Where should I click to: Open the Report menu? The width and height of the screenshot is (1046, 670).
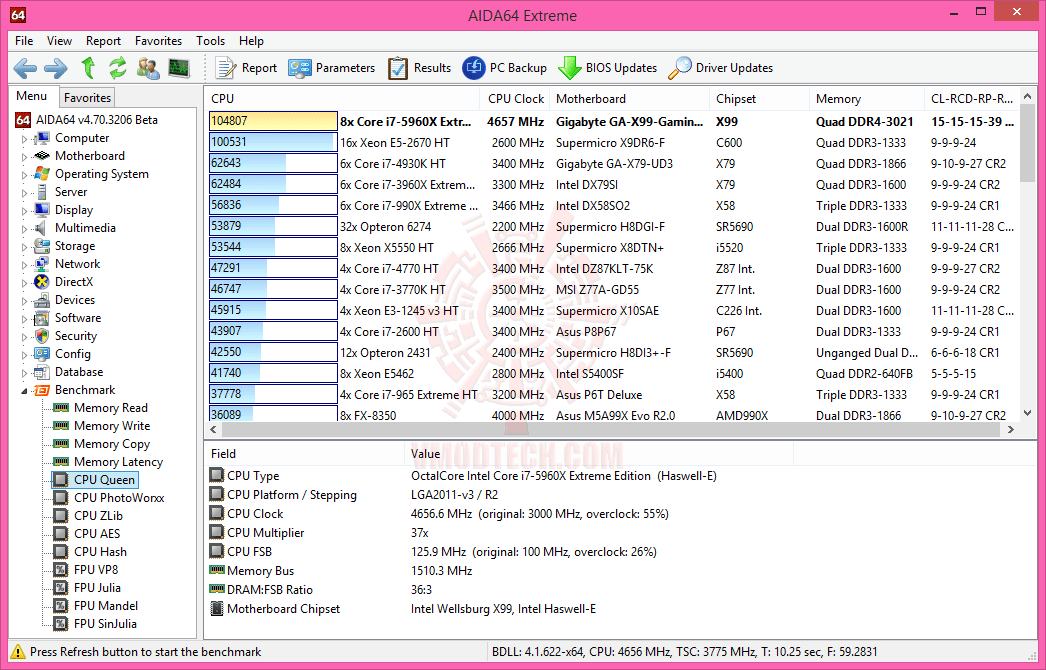coord(103,41)
